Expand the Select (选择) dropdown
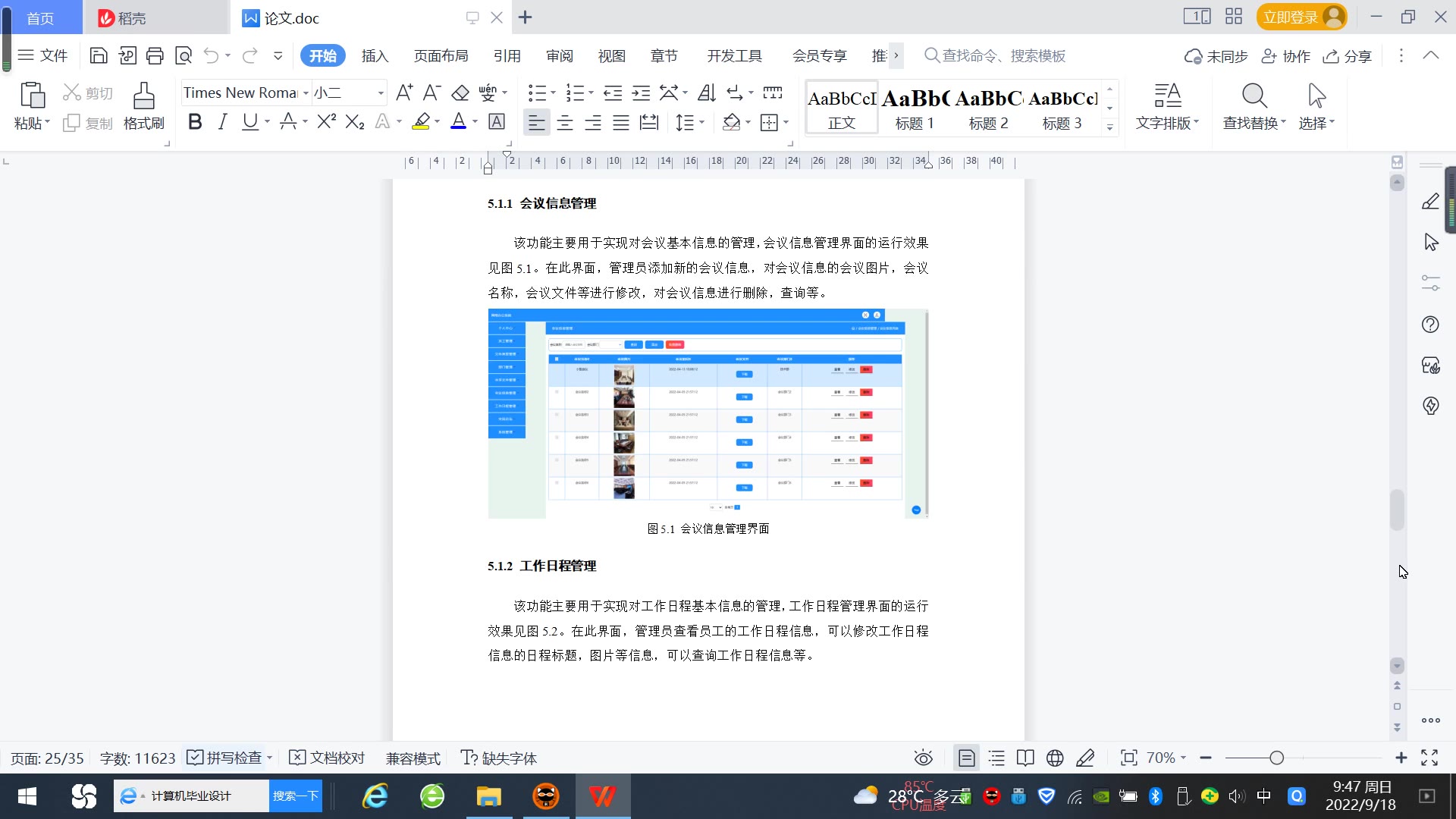The height and width of the screenshot is (819, 1456). (x=1316, y=123)
